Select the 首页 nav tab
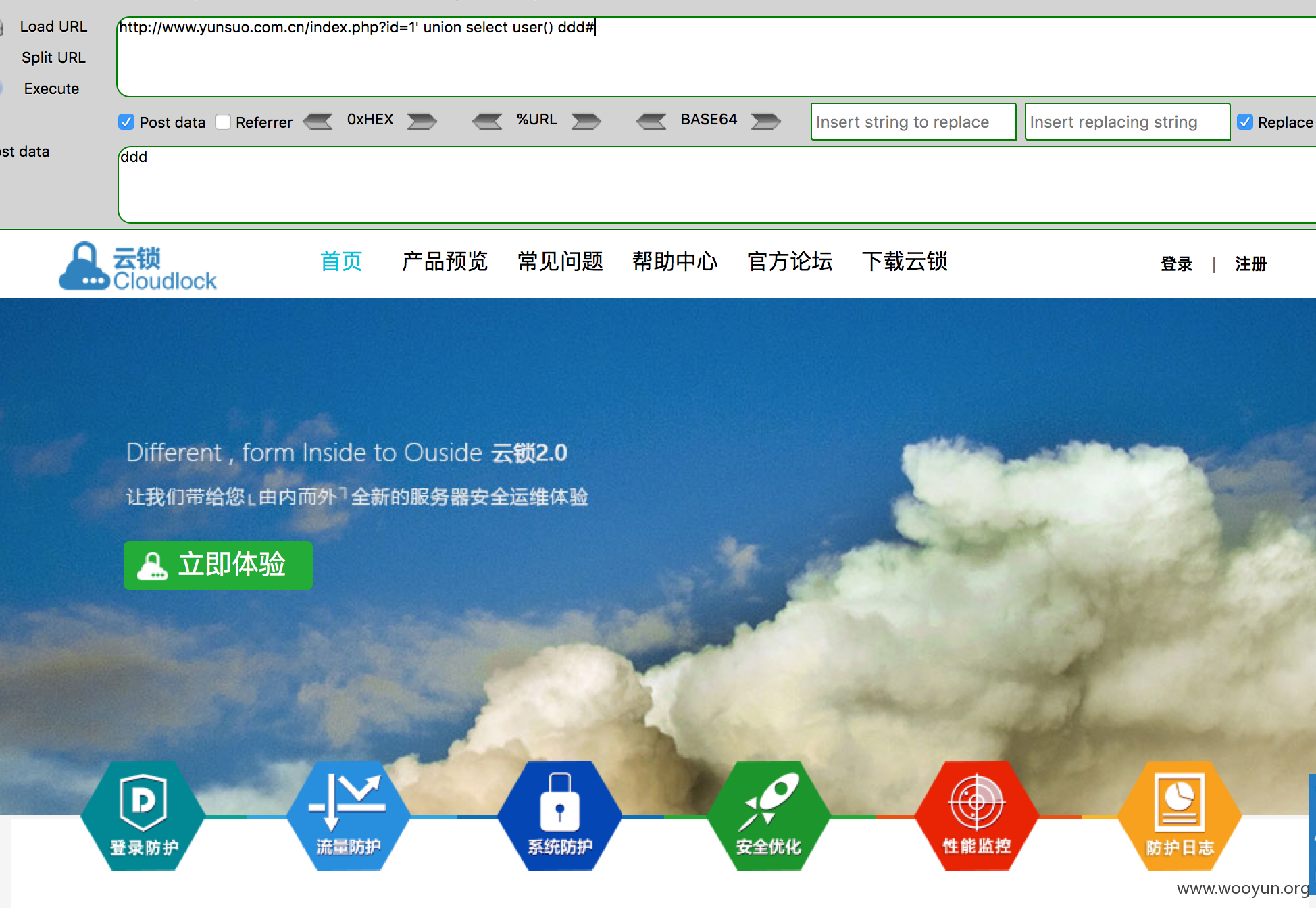The width and height of the screenshot is (1316, 908). (341, 261)
